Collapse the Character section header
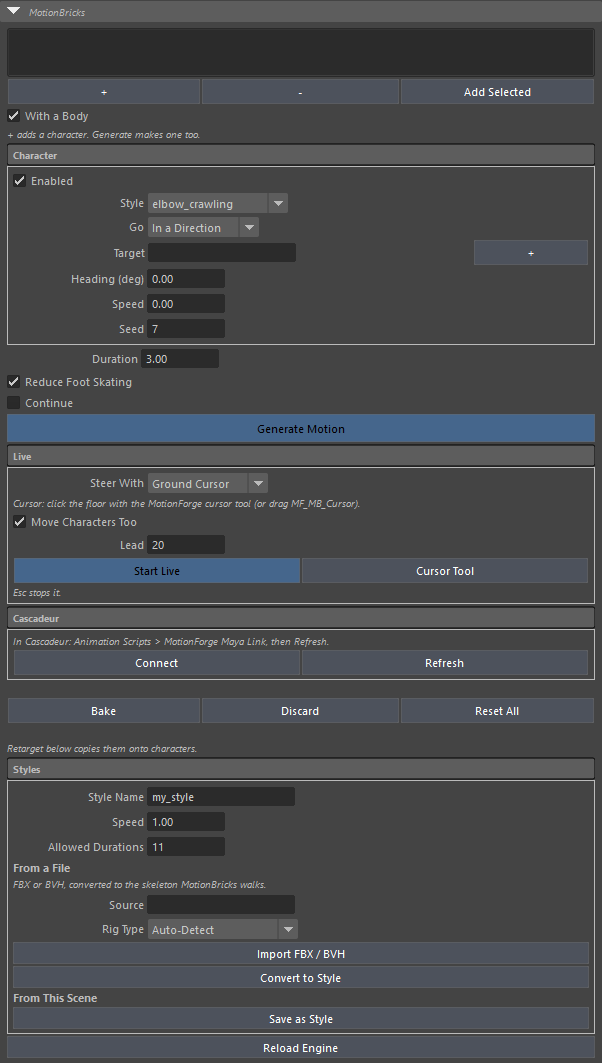Screen dimensions: 602x1063 pos(301,155)
